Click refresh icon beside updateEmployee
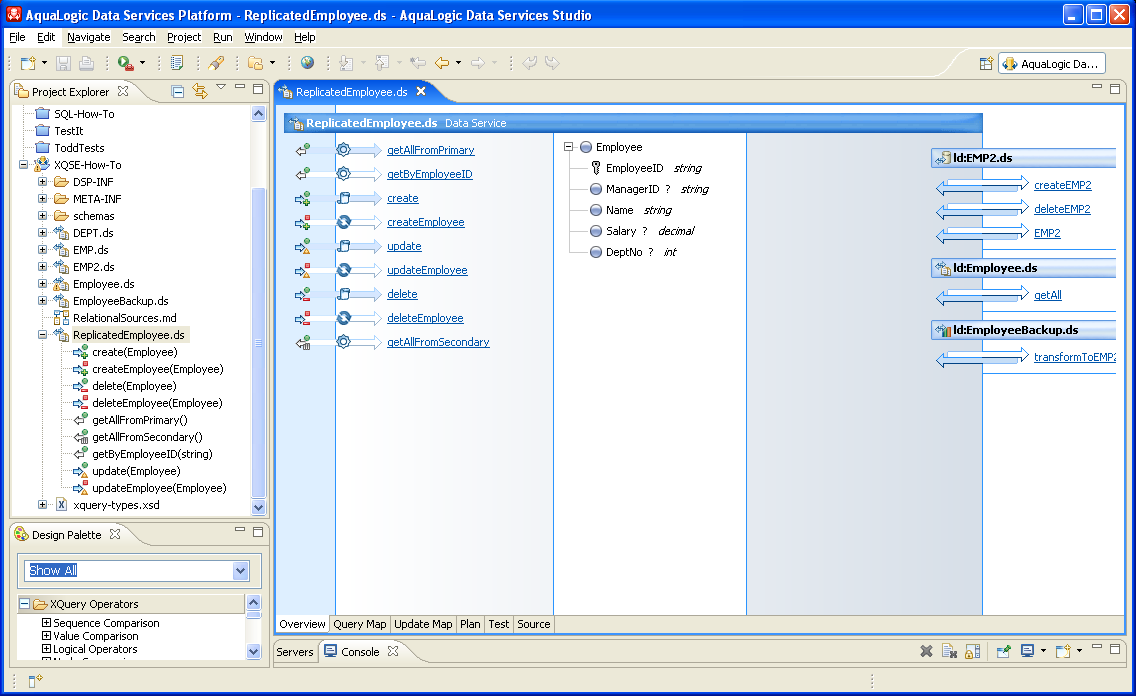 (344, 269)
